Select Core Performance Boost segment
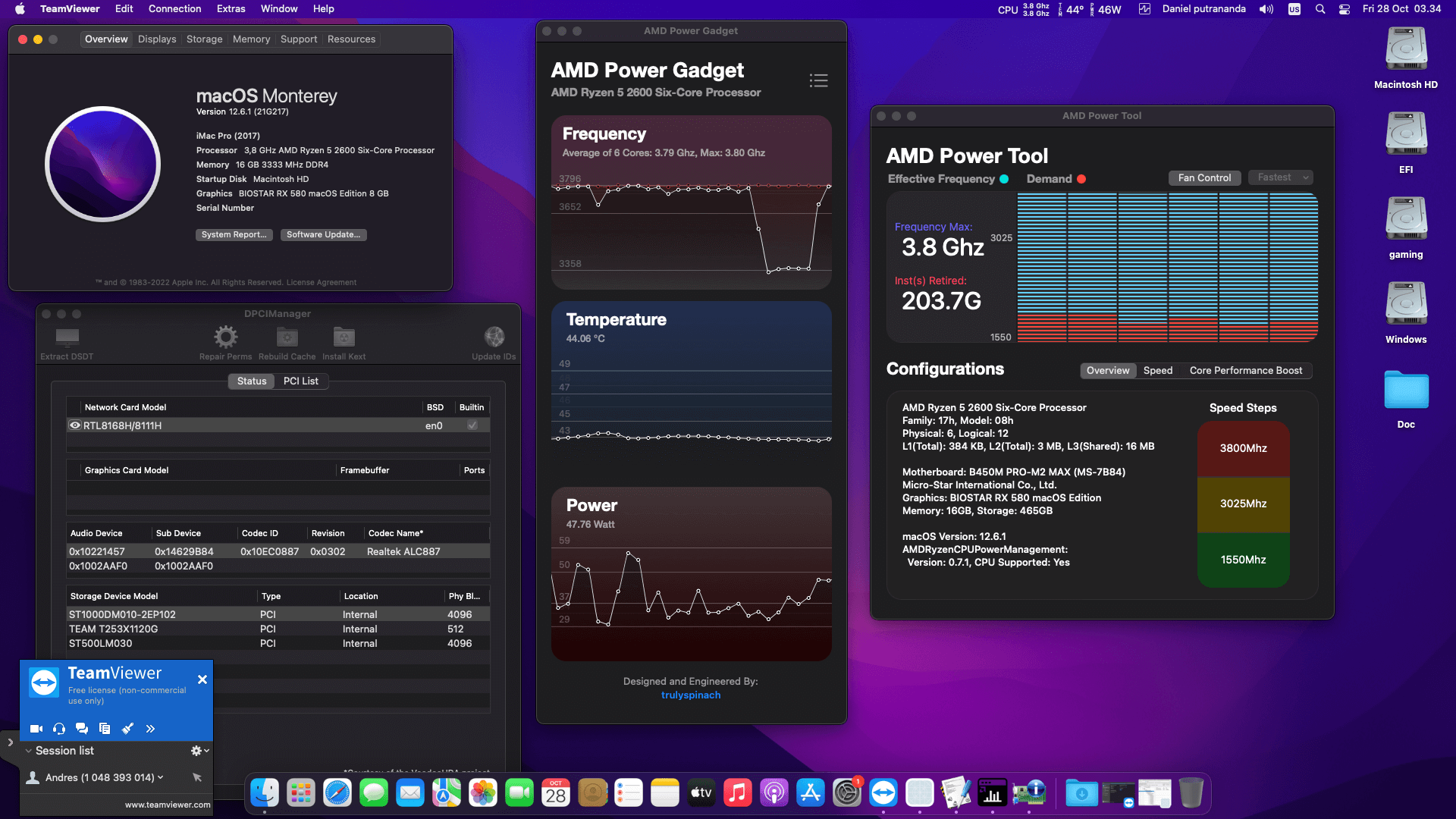 coord(1246,370)
